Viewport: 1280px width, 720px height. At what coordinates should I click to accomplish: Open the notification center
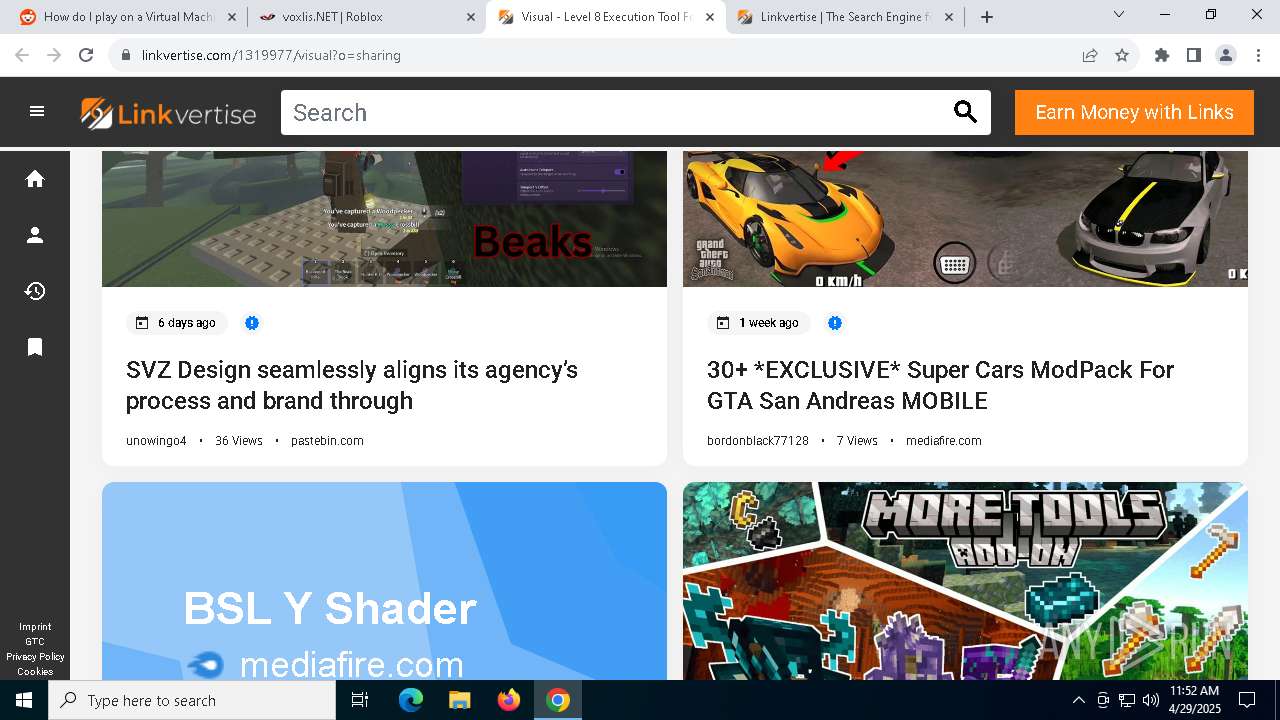(x=1247, y=700)
